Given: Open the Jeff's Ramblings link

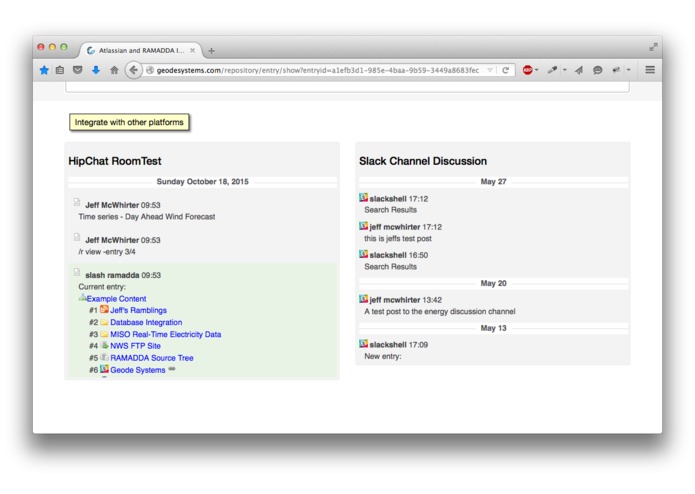Looking at the screenshot, I should tap(138, 310).
